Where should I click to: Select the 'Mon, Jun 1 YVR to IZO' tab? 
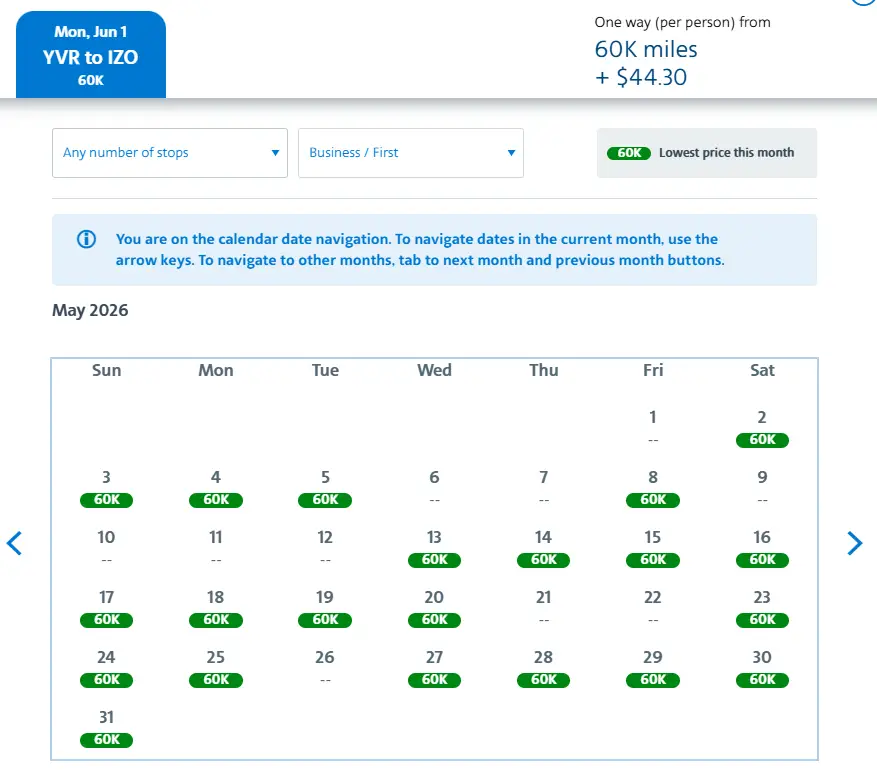point(91,56)
